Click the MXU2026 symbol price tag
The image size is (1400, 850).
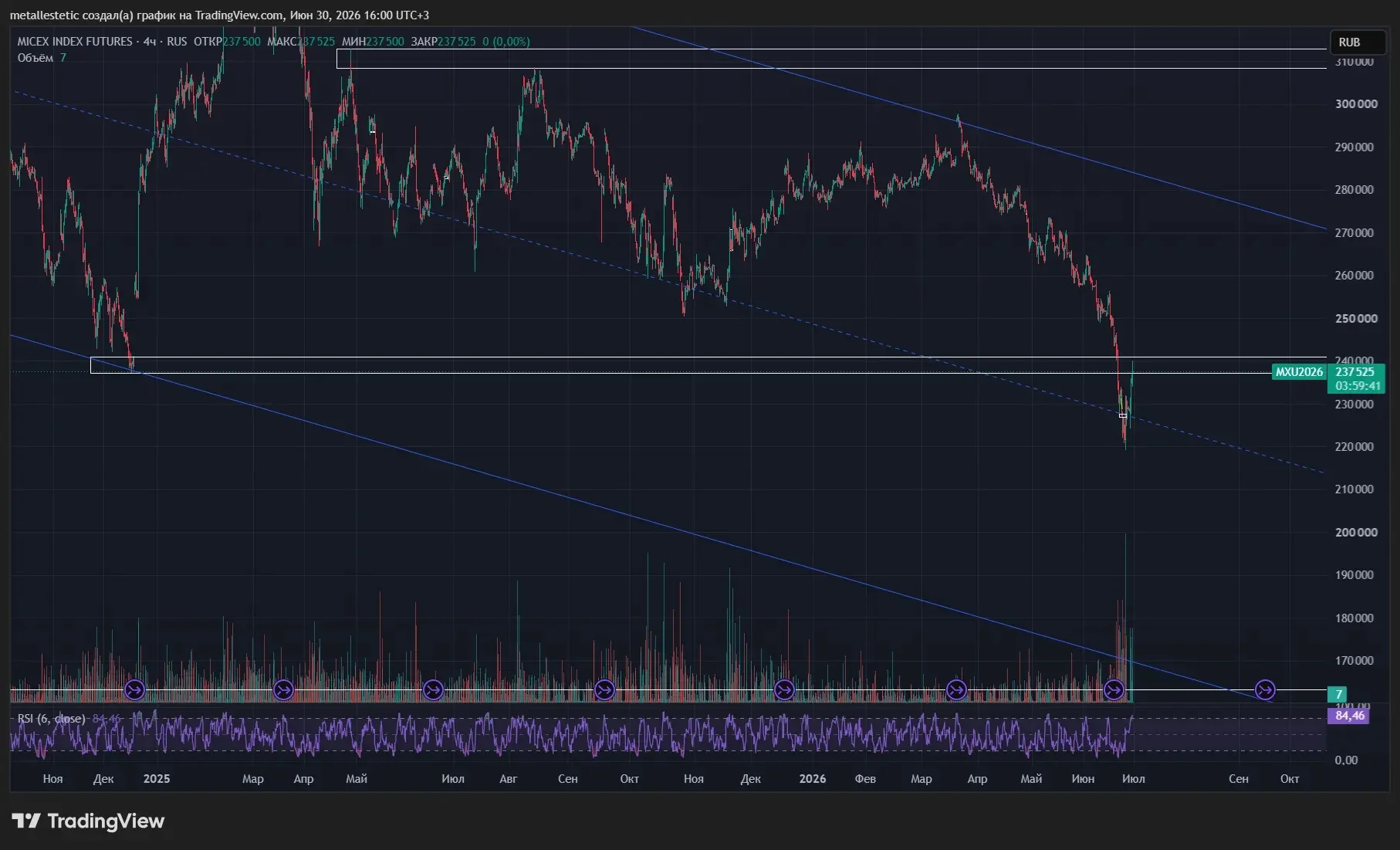(x=1299, y=372)
